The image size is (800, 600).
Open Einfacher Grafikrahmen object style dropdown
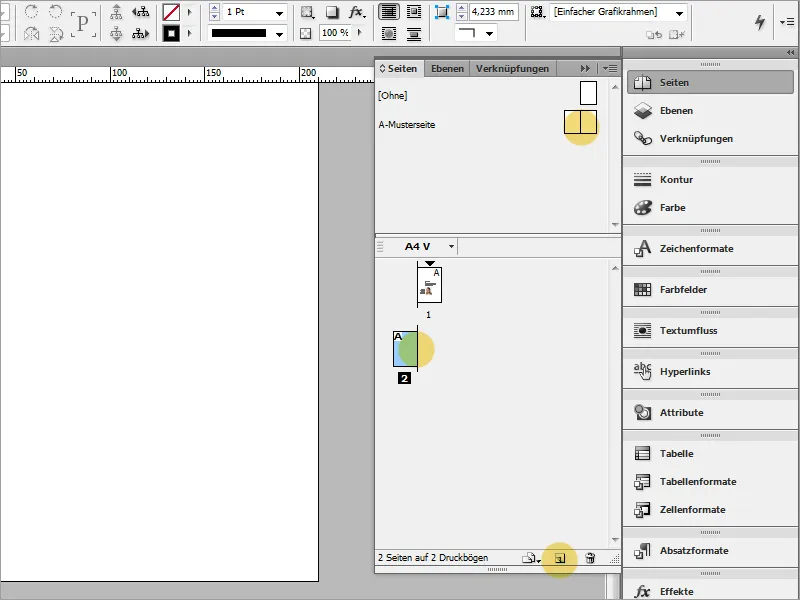click(x=679, y=13)
